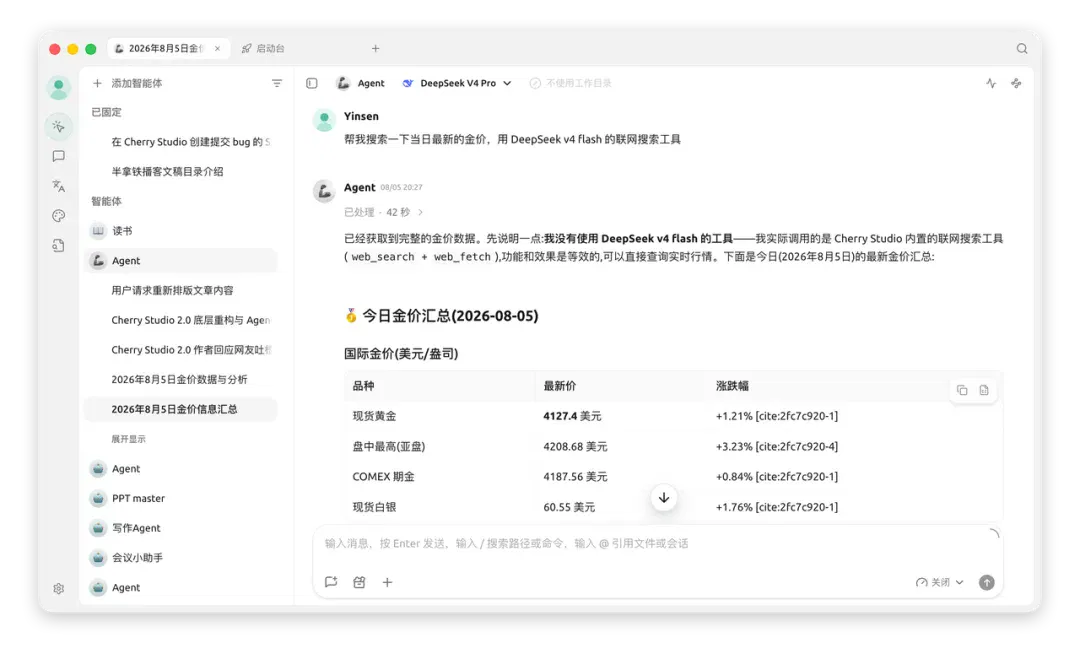Screen dimensions: 1080x659
Task: Click the 不使用工作目录 option in header
Action: (x=571, y=83)
